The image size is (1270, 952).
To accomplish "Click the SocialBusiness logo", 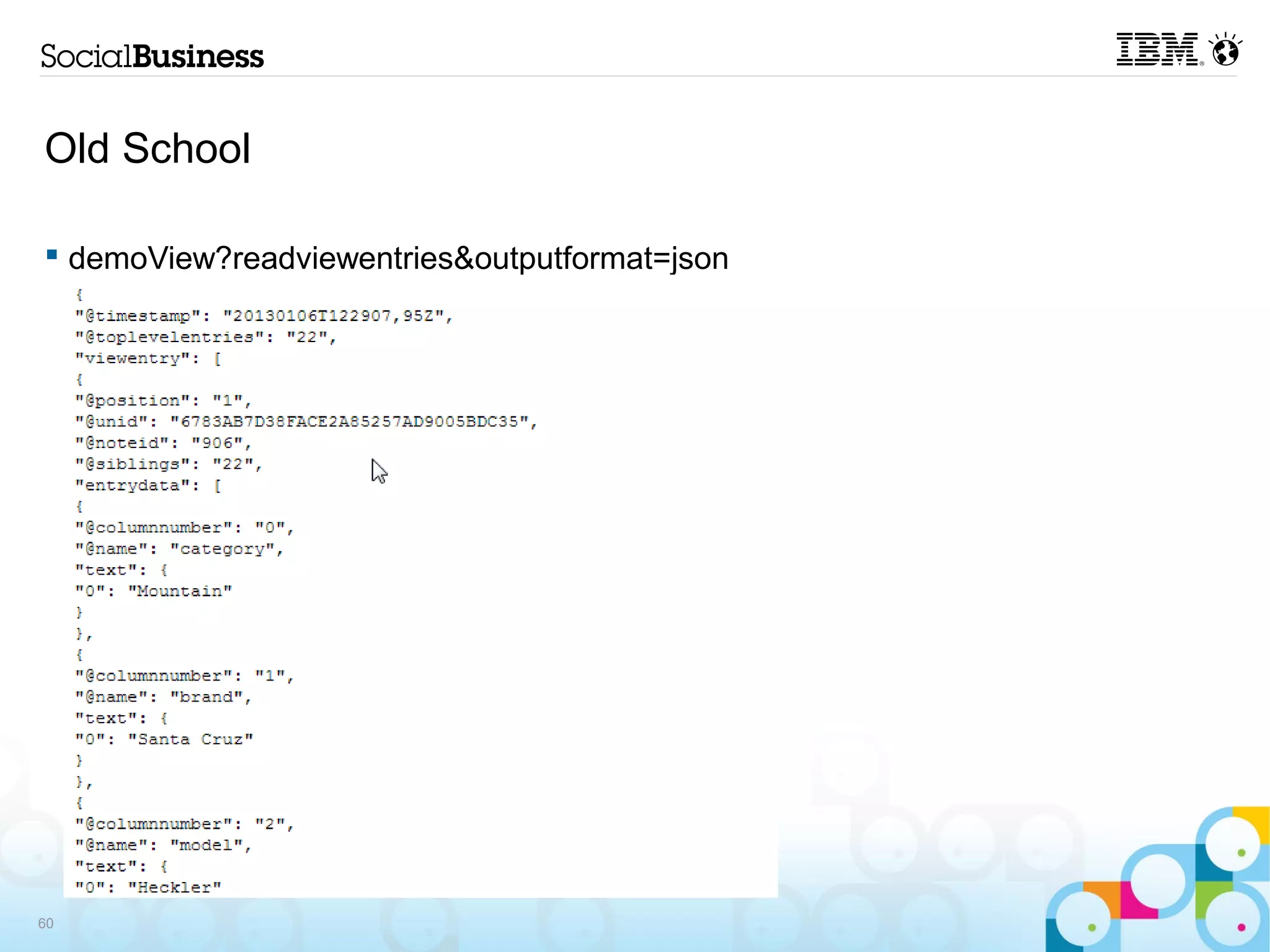I will point(152,56).
